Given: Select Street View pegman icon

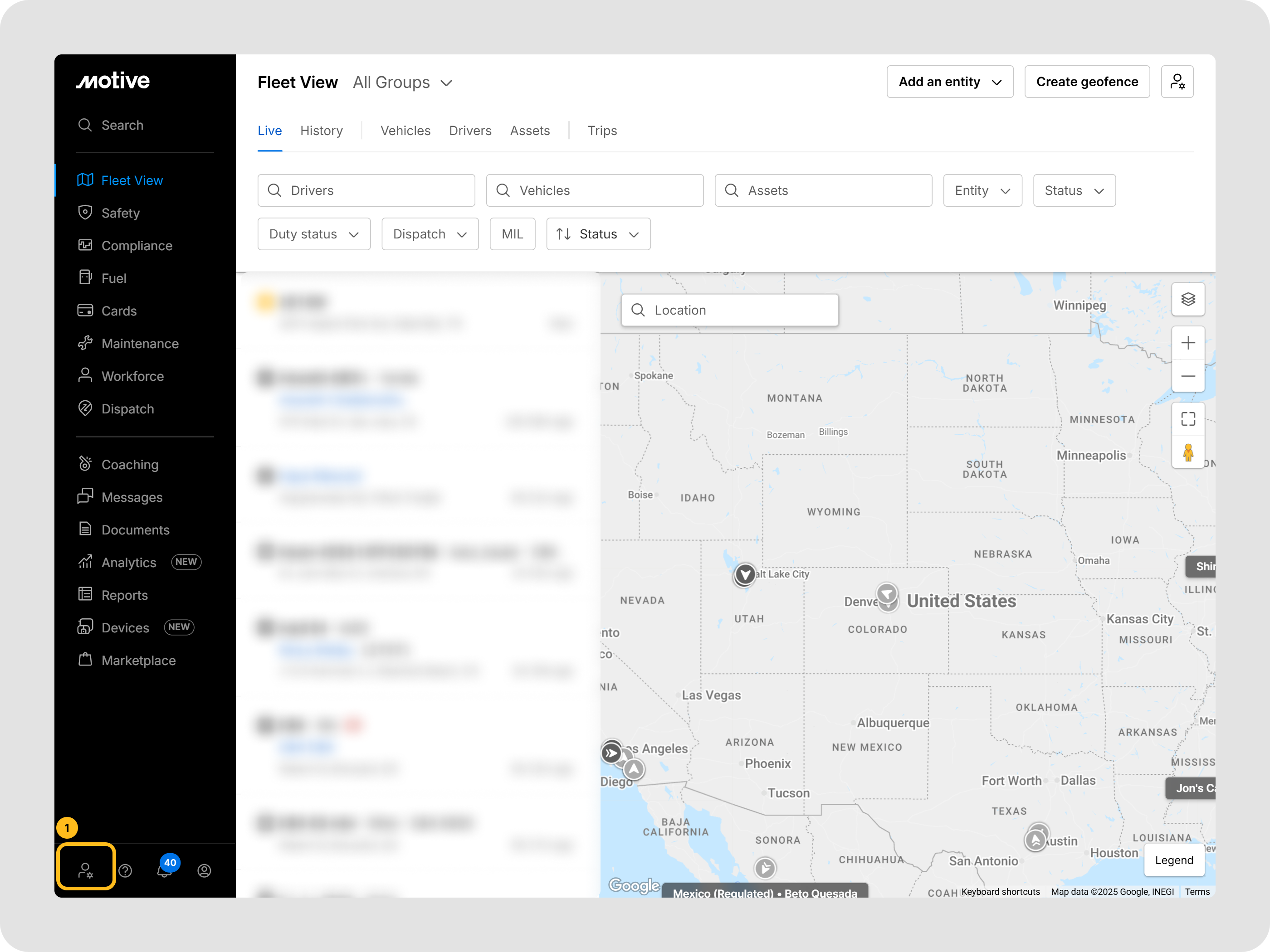Looking at the screenshot, I should tap(1187, 452).
